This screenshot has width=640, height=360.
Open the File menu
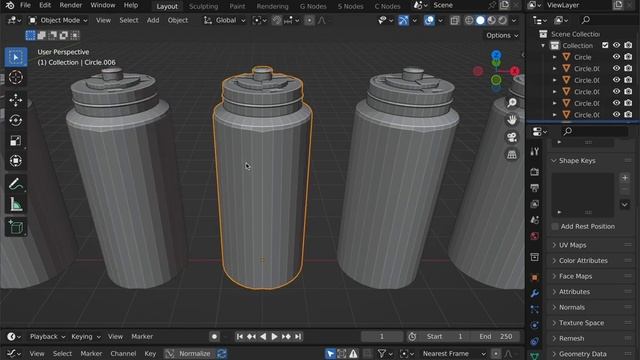[25, 5]
